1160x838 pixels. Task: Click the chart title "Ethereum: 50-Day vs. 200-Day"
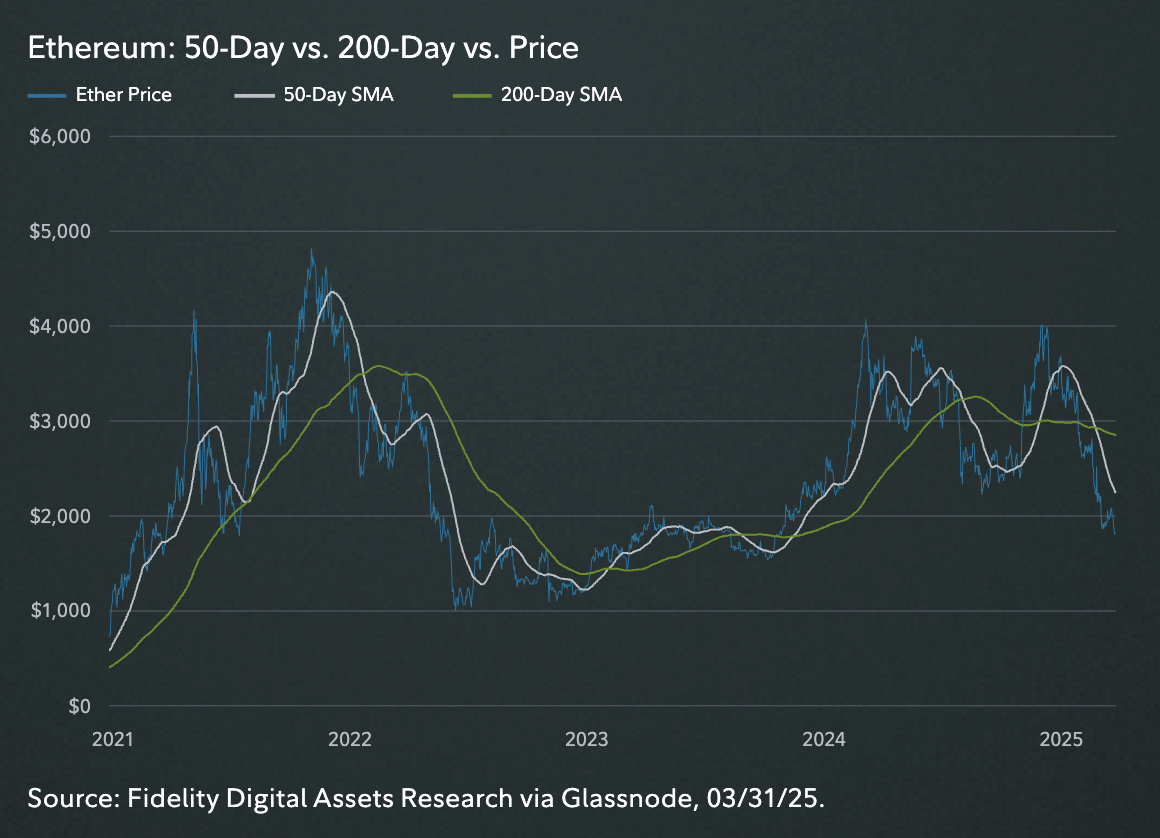[x=303, y=48]
